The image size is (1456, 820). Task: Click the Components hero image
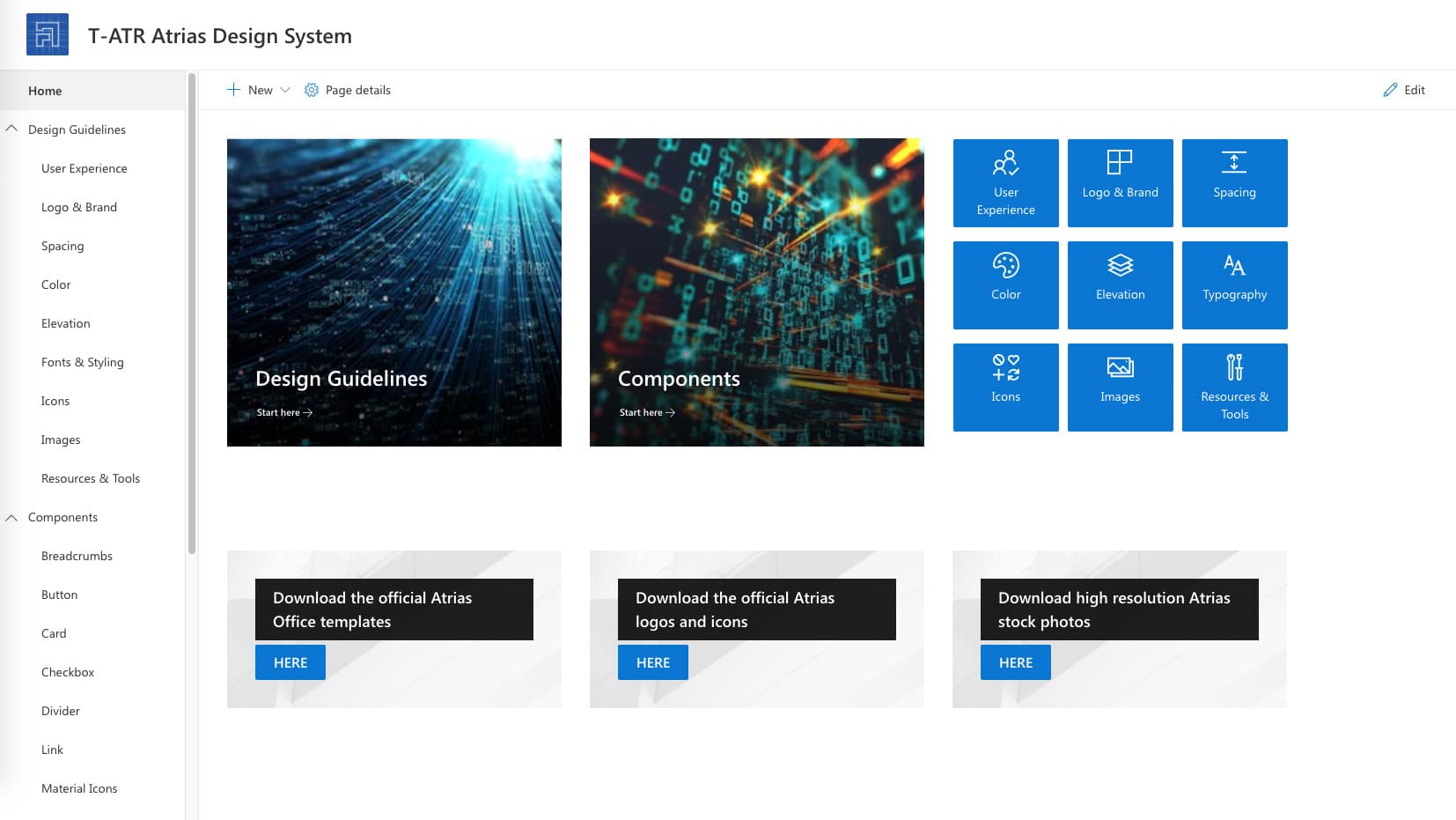pos(756,292)
